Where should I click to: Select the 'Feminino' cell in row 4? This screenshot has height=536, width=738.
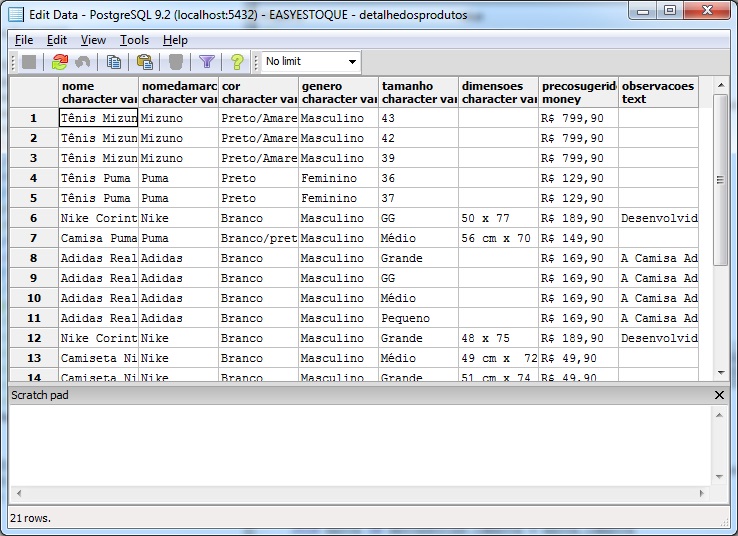click(338, 178)
